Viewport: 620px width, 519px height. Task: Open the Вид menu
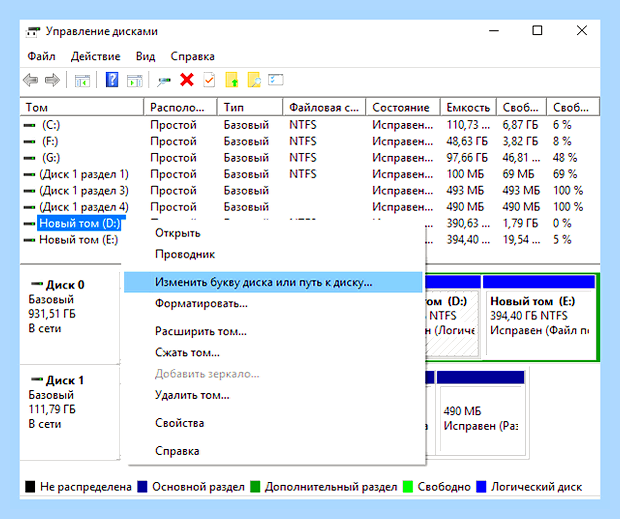[x=146, y=57]
